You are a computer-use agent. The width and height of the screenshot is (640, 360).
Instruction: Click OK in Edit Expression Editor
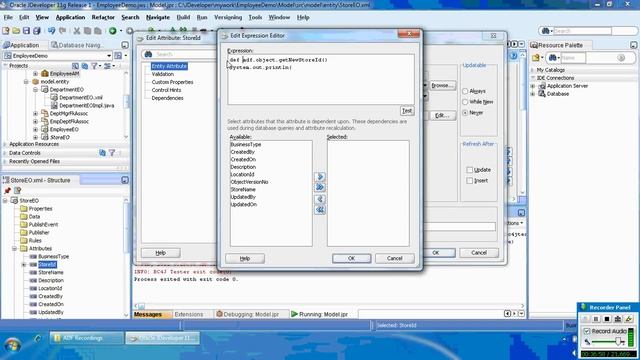(x=351, y=258)
